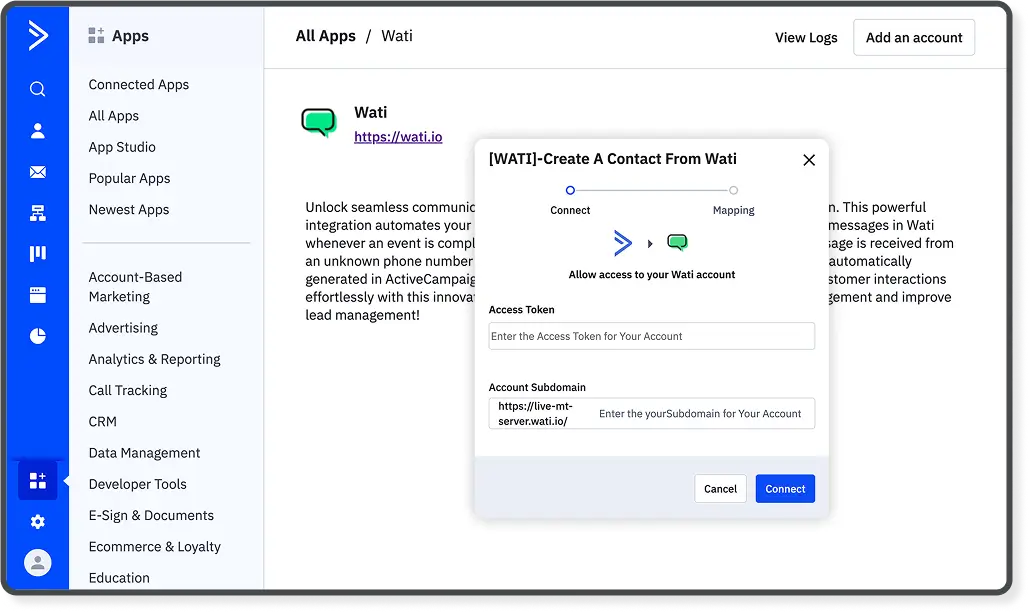Click the ActiveCampaign arrow logo in dialog
The width and height of the screenshot is (1029, 612).
tap(622, 243)
